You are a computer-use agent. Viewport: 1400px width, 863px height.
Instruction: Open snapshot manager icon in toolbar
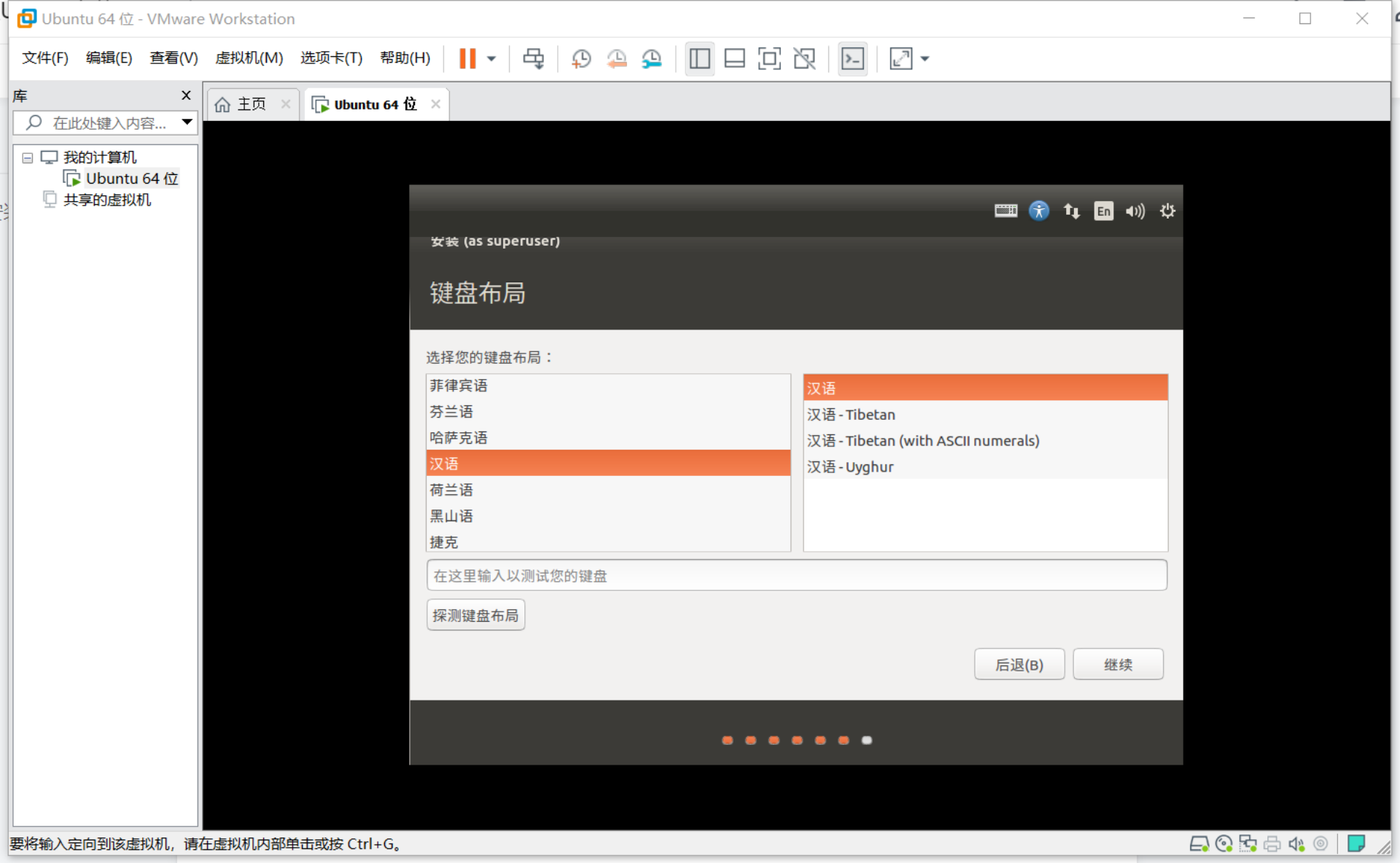[x=651, y=58]
